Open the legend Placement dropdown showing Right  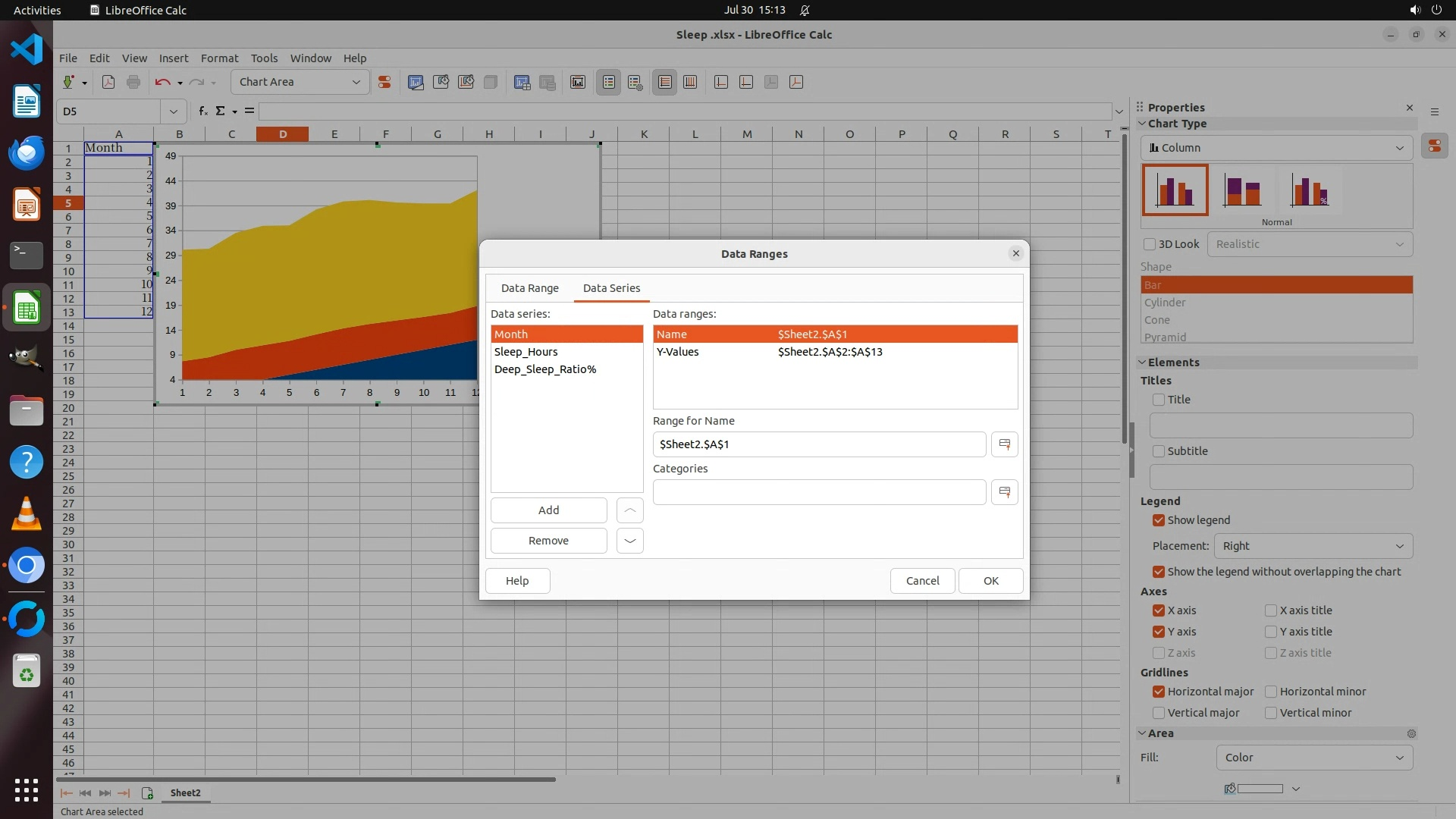point(1313,546)
